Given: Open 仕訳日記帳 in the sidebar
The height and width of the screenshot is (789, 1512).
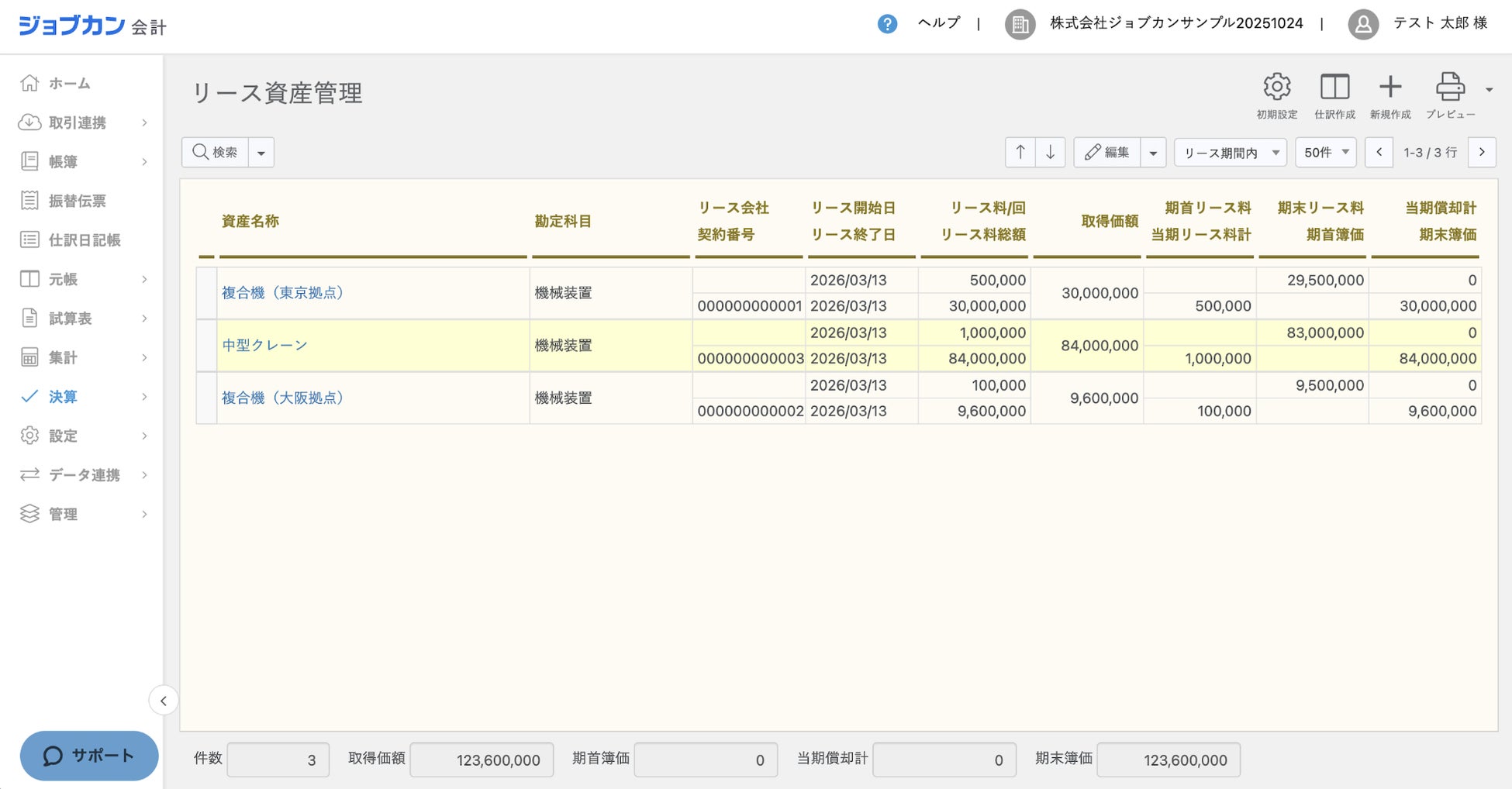Looking at the screenshot, I should point(84,240).
